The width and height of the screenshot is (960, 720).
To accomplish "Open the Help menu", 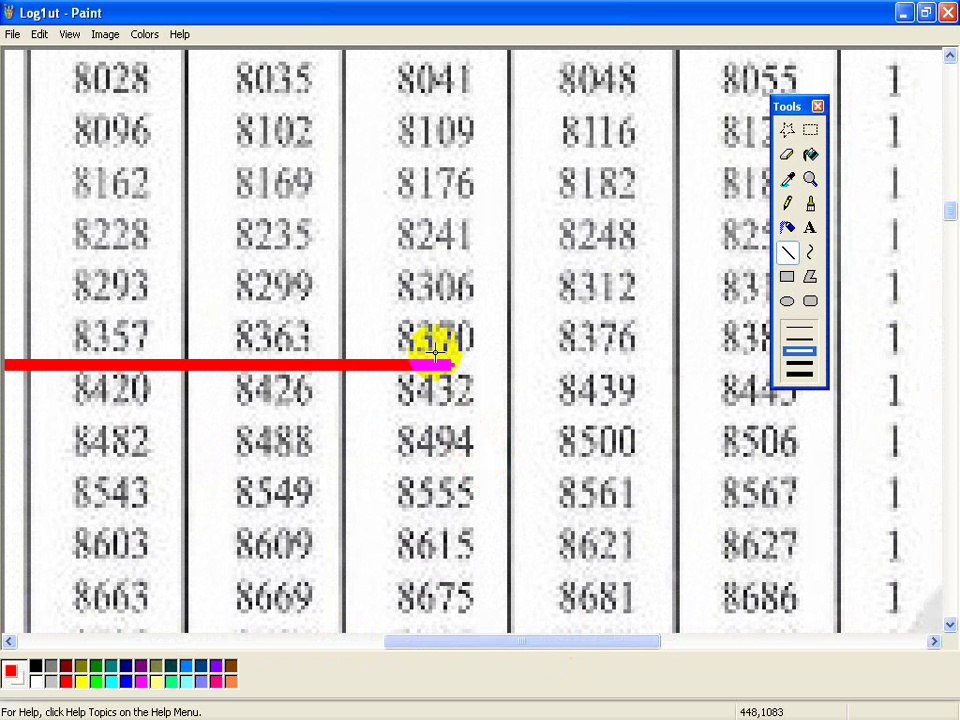I will pyautogui.click(x=179, y=34).
